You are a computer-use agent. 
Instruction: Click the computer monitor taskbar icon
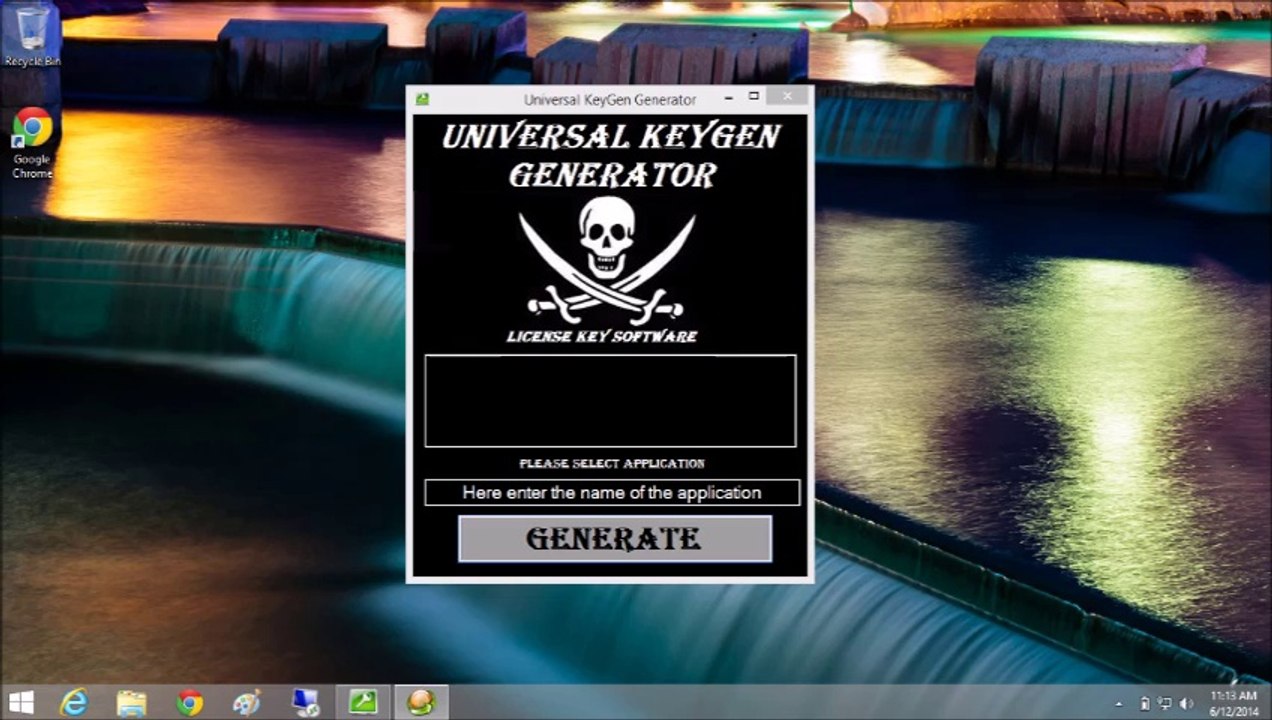pyautogui.click(x=305, y=702)
